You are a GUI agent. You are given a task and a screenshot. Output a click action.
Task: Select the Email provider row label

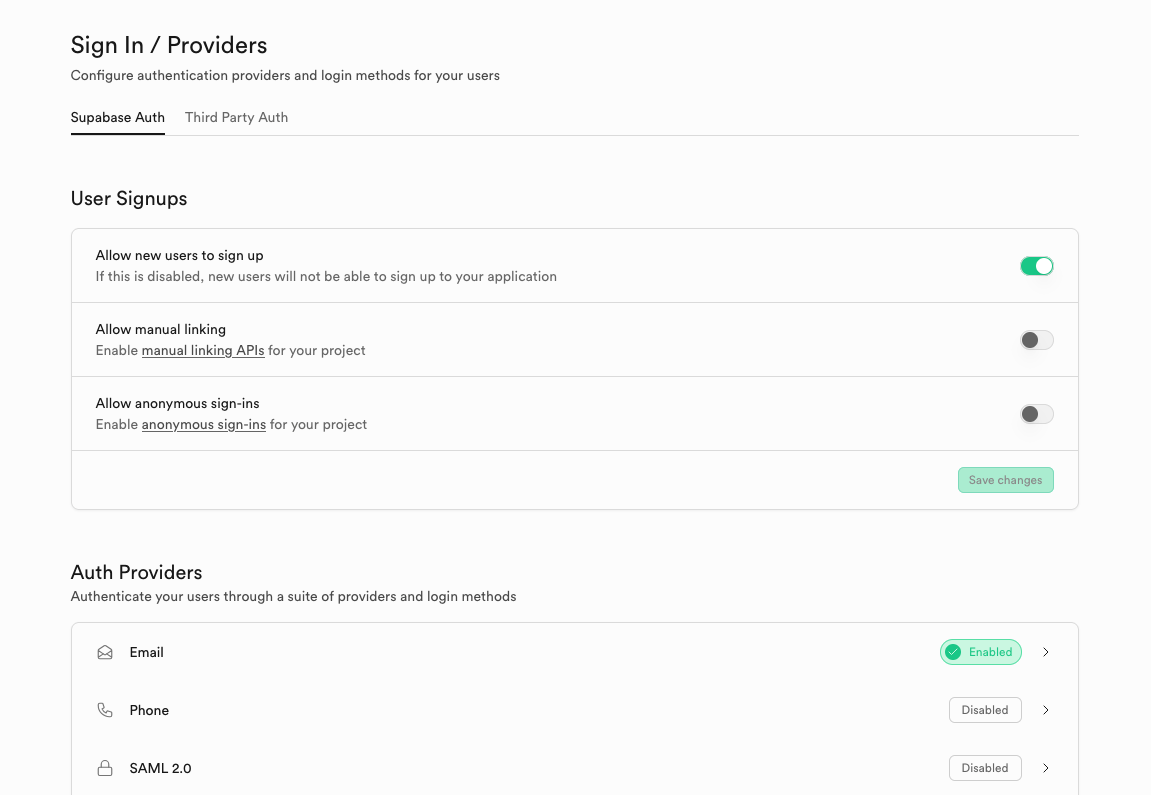click(x=146, y=652)
